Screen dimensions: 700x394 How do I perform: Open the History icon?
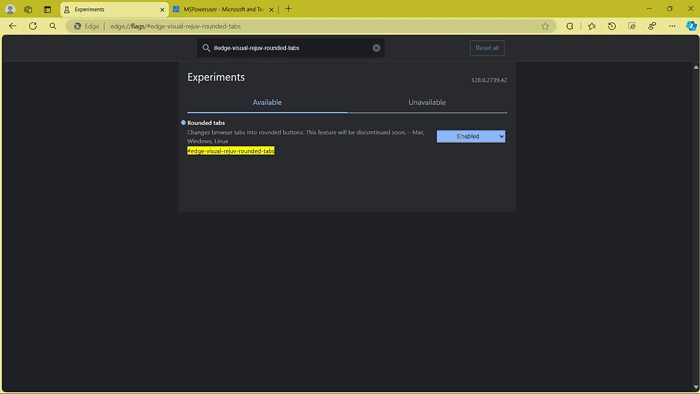[x=612, y=26]
